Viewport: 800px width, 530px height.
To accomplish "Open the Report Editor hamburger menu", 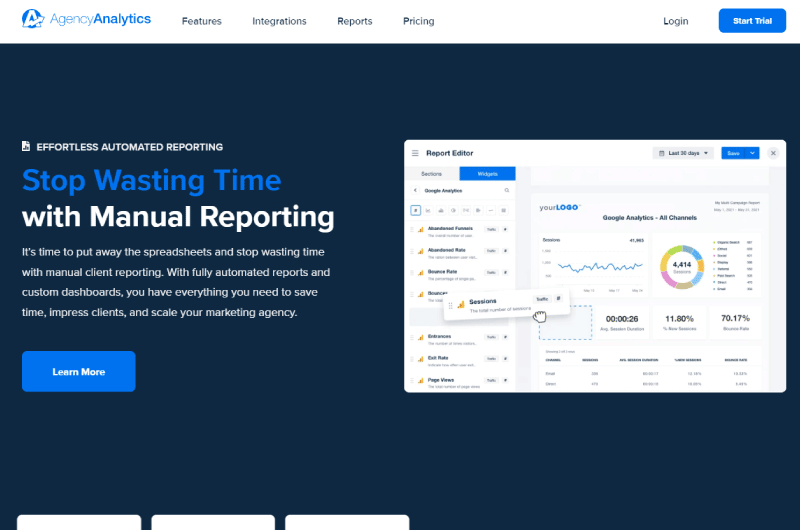I will [x=415, y=153].
